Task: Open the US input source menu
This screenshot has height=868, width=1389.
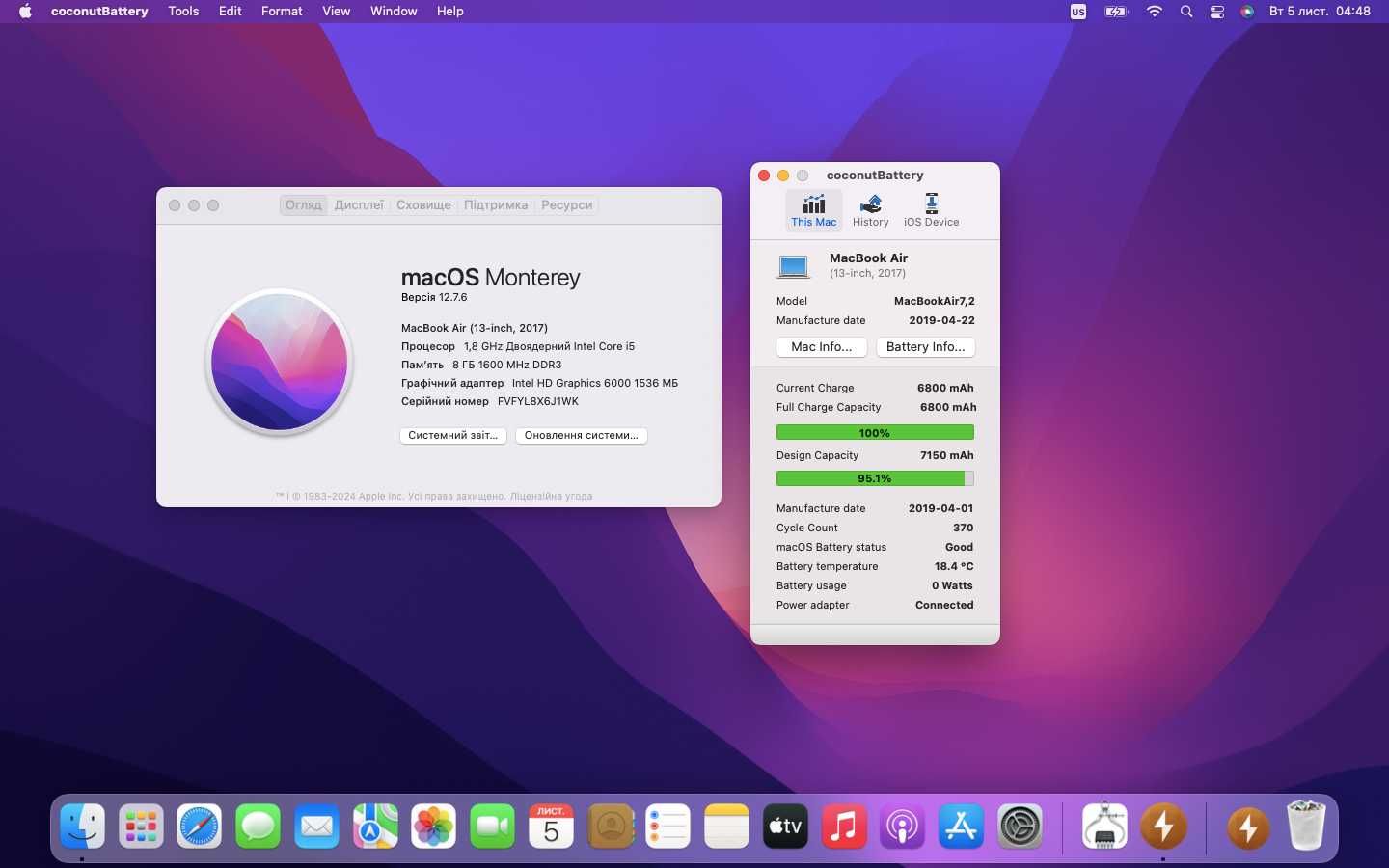Action: click(x=1078, y=12)
